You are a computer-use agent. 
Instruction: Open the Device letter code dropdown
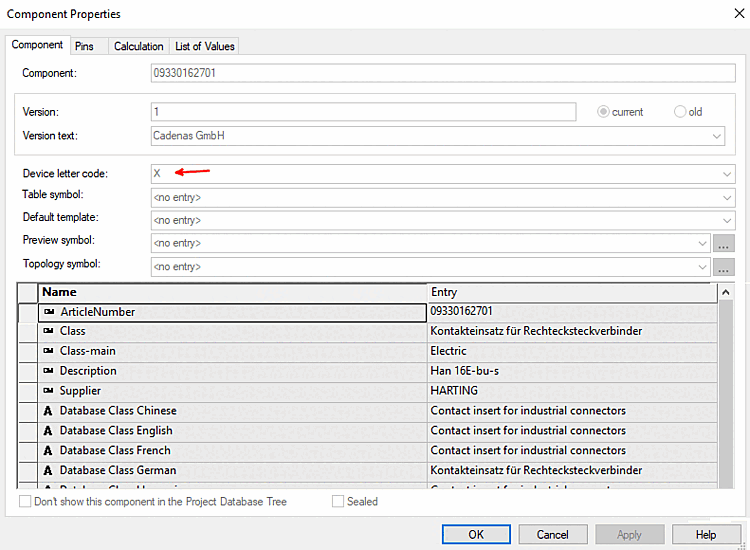tap(727, 174)
